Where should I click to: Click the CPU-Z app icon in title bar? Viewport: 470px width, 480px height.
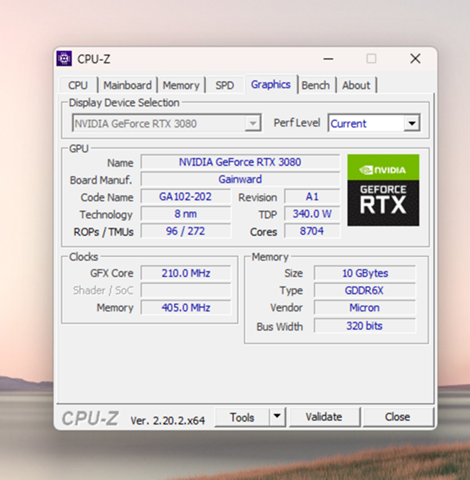pos(64,59)
